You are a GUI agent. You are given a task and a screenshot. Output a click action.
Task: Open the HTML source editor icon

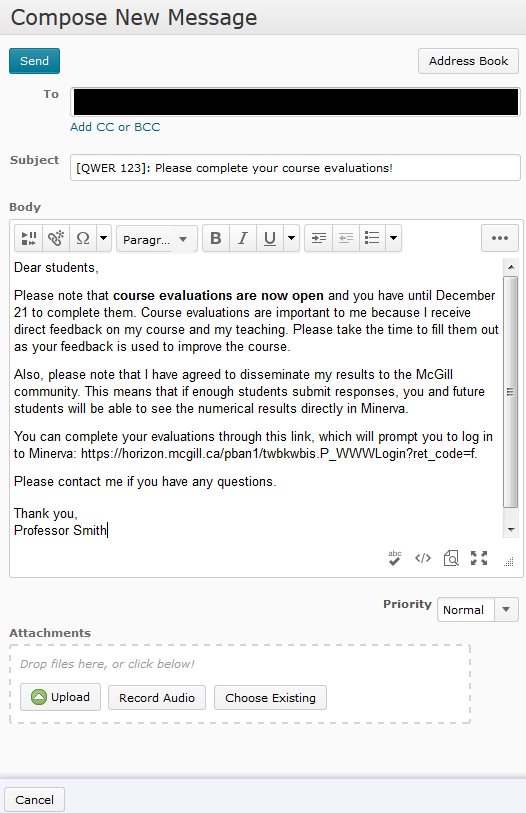423,558
